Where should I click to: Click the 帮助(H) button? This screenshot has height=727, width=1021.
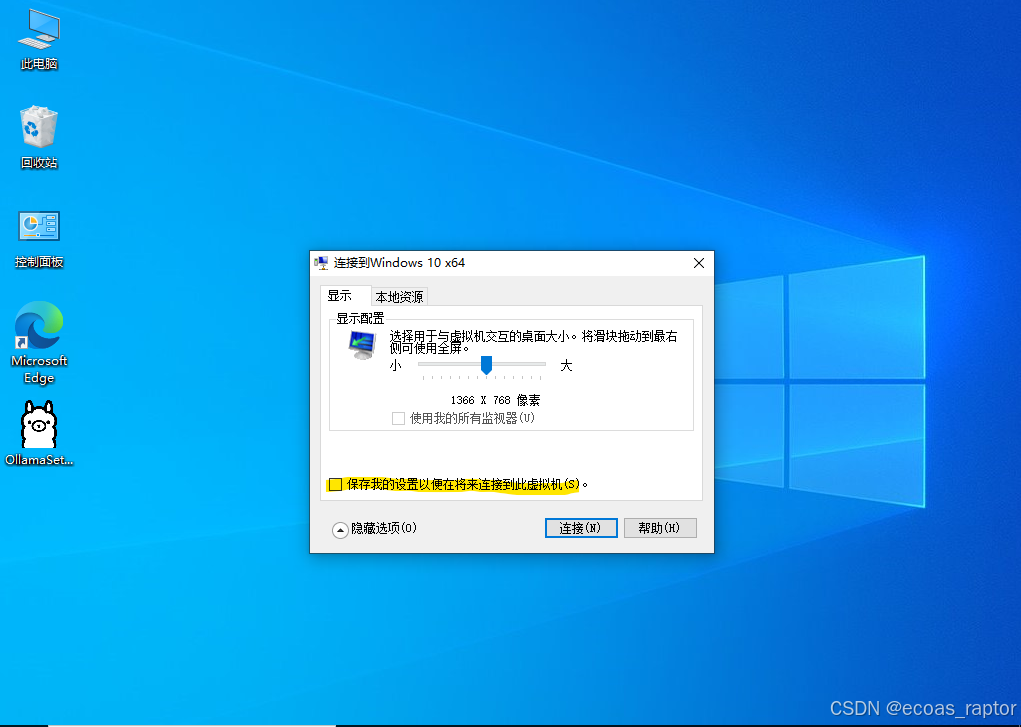[x=660, y=528]
